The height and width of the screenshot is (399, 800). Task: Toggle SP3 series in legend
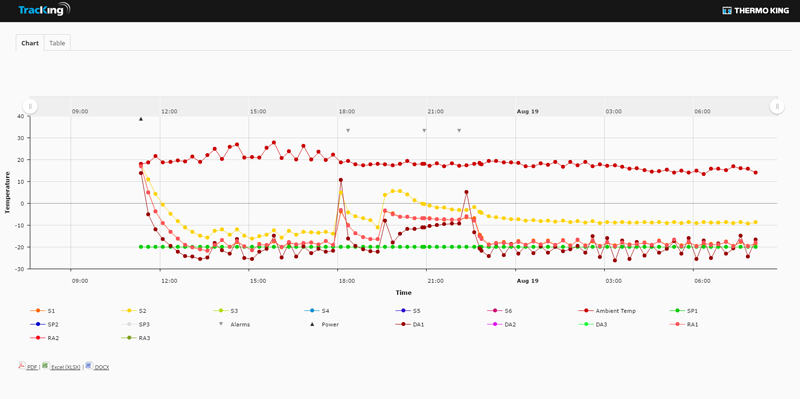point(135,325)
